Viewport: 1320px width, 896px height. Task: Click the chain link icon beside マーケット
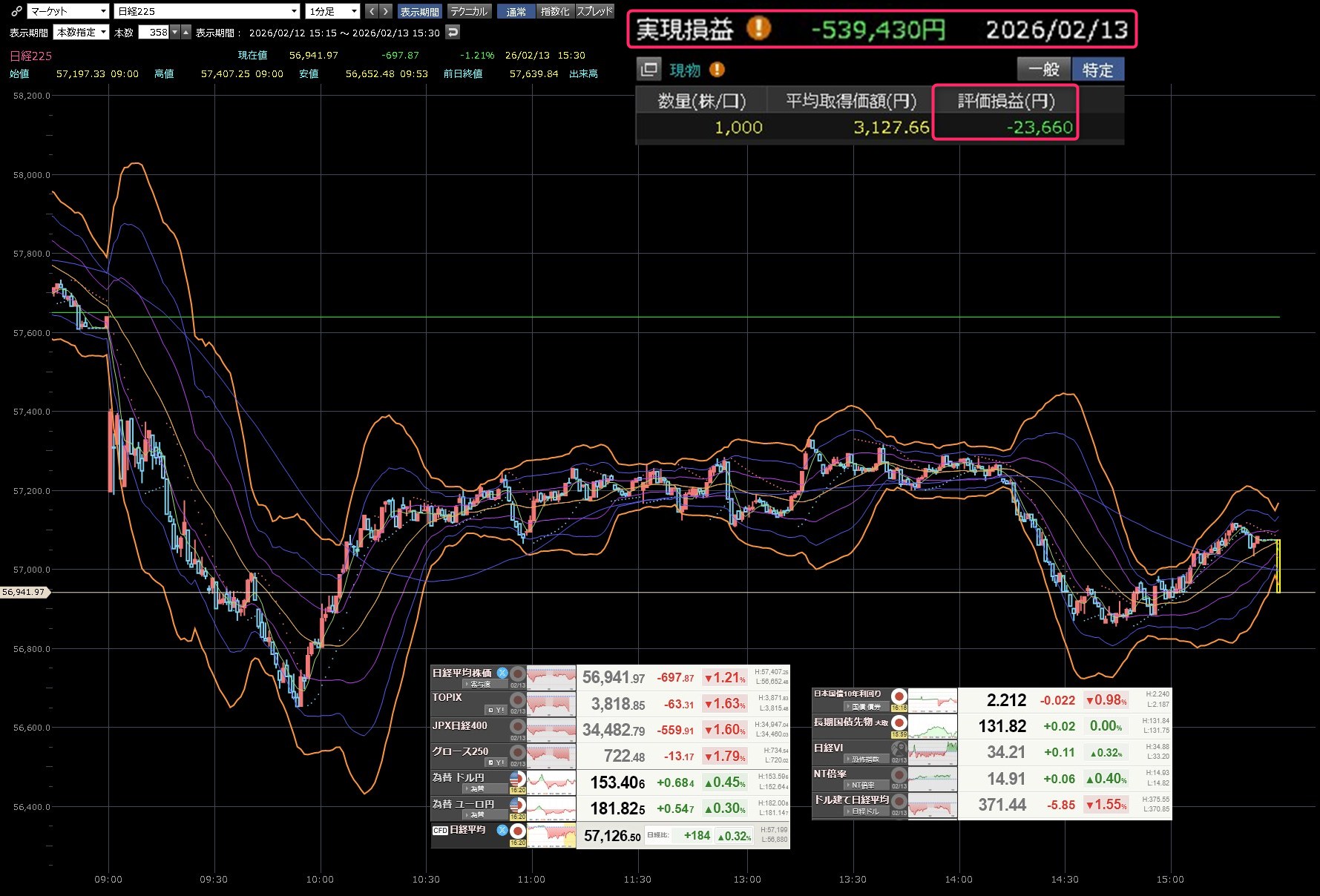point(16,11)
